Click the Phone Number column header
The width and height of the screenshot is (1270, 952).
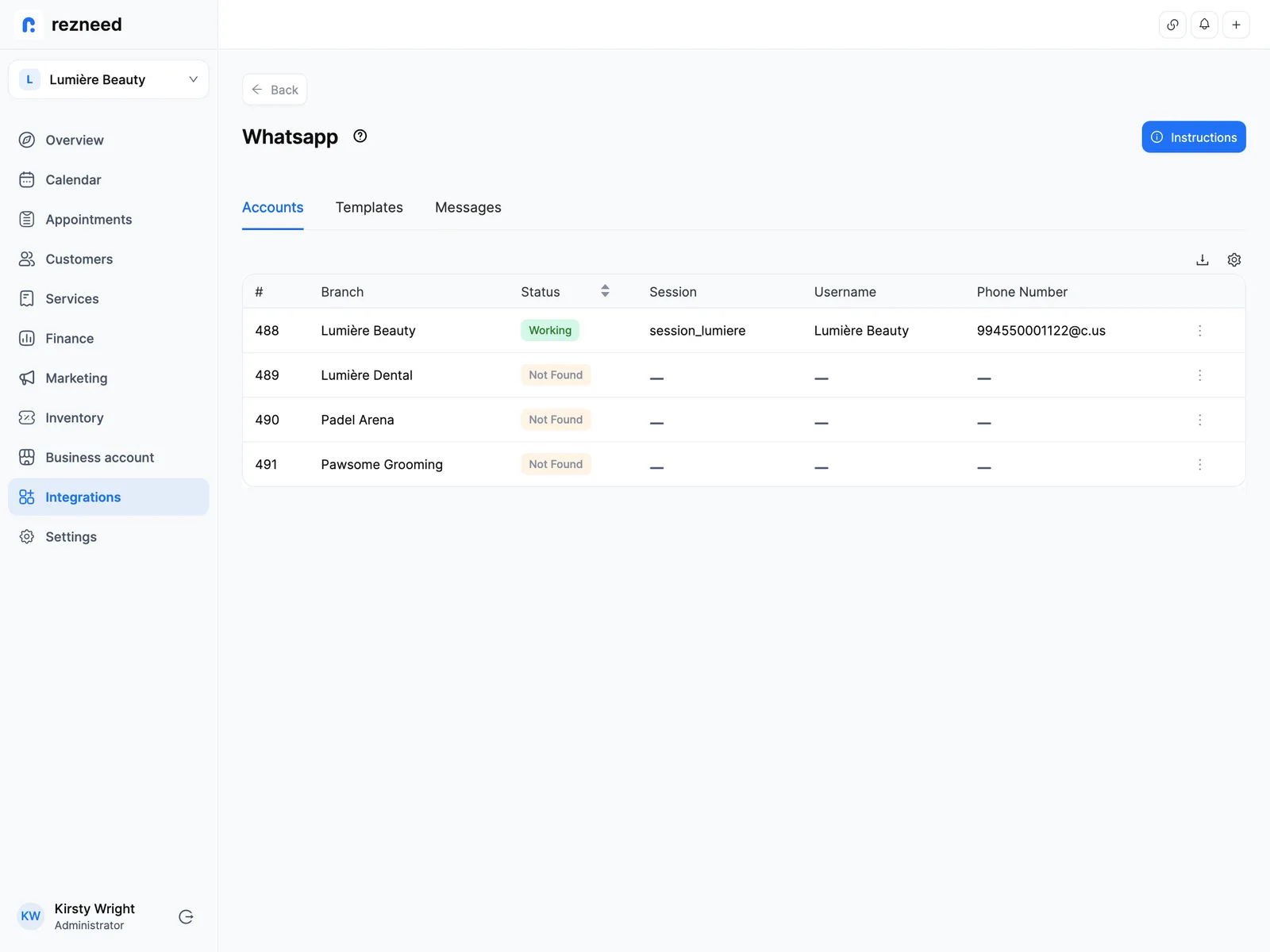1022,292
